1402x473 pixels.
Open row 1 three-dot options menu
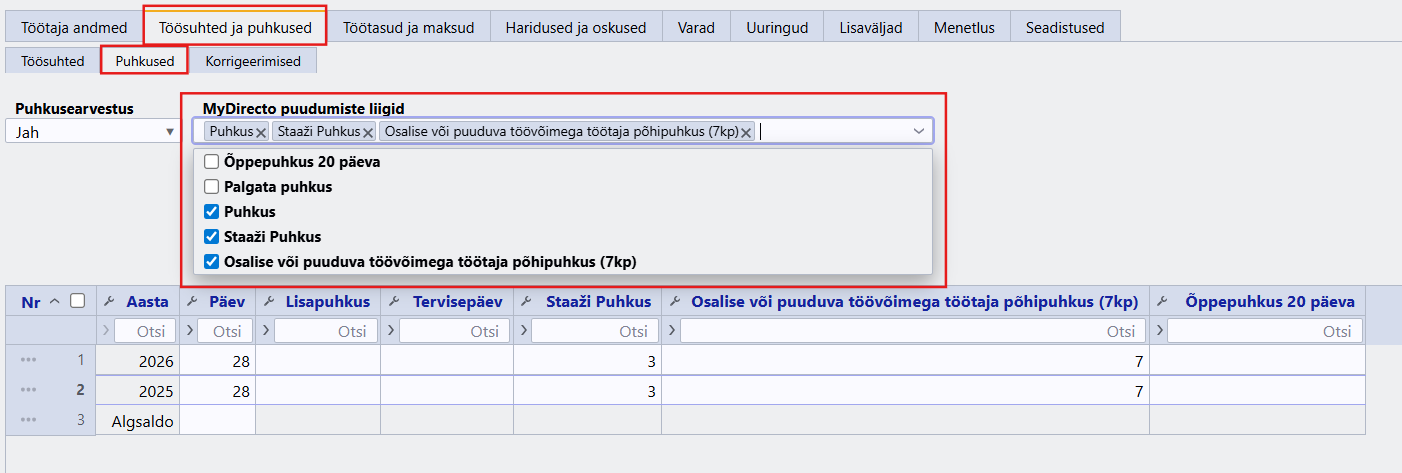(x=28, y=359)
